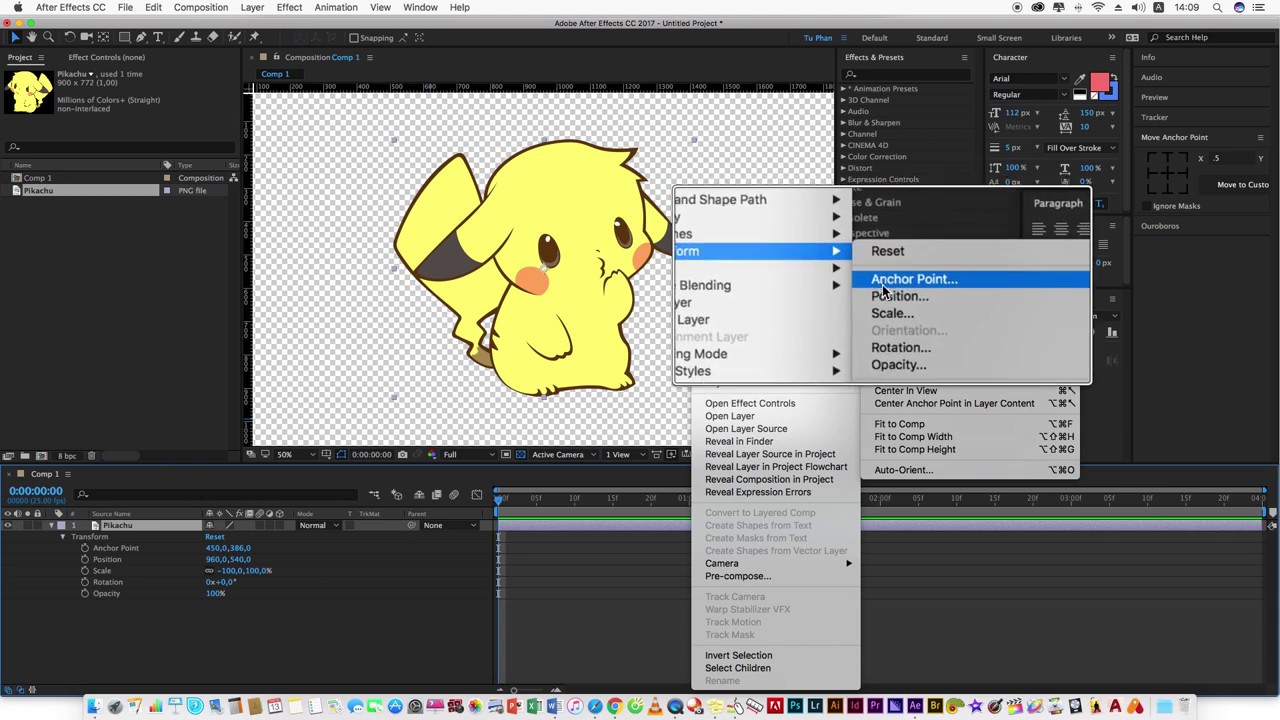The image size is (1280, 720).
Task: Toggle the transparency grid button in viewer
Action: coord(521,455)
